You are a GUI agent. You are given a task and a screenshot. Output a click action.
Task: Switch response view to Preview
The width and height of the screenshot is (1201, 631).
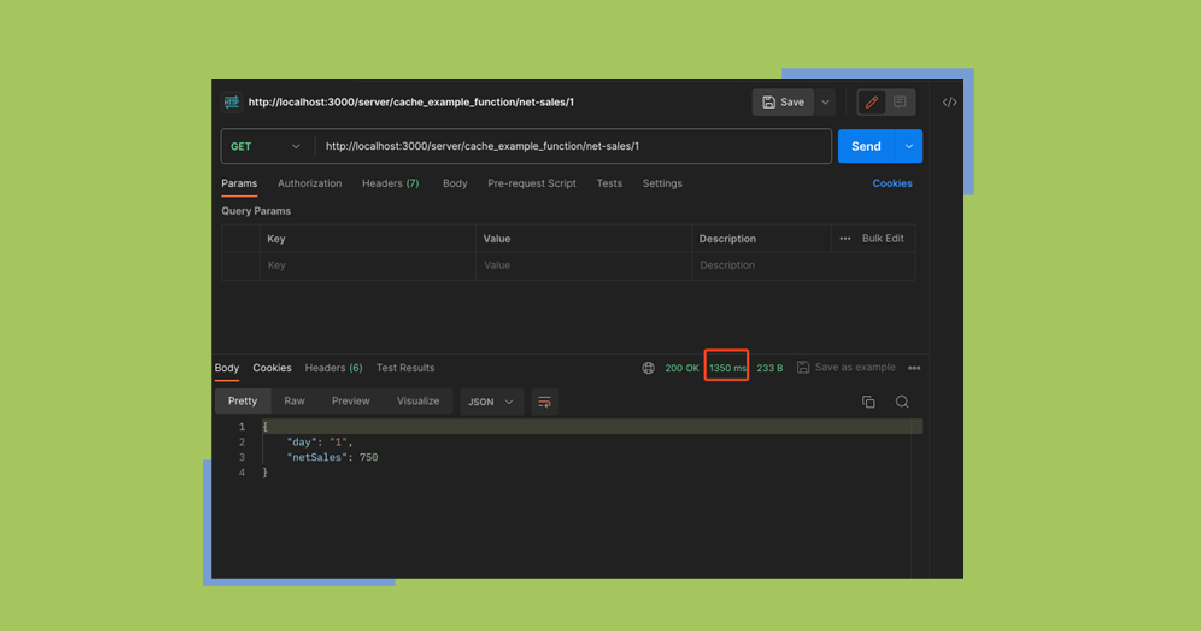(x=351, y=402)
